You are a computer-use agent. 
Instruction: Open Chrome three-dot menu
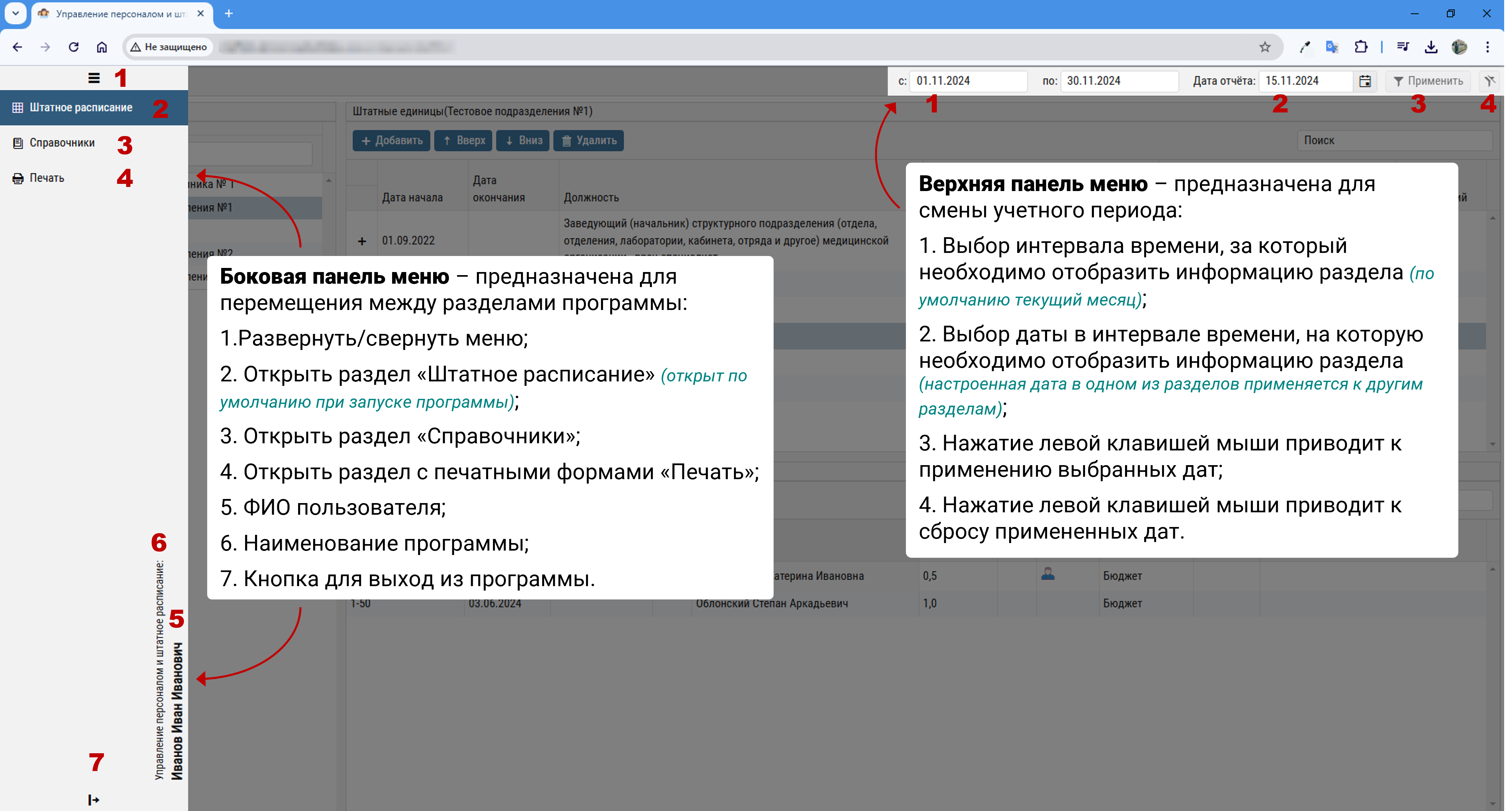click(1487, 47)
